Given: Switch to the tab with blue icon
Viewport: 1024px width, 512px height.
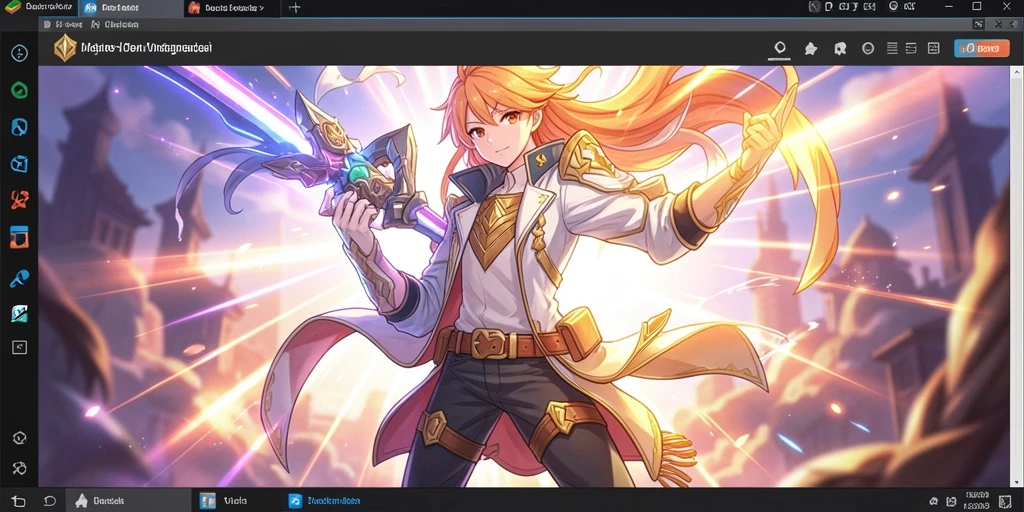Looking at the screenshot, I should pyautogui.click(x=129, y=8).
